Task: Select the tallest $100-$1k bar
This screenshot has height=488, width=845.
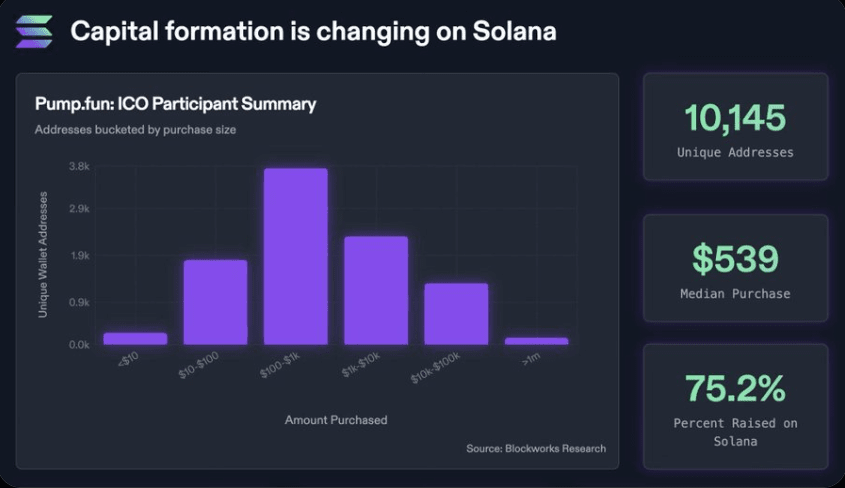Action: tap(296, 256)
